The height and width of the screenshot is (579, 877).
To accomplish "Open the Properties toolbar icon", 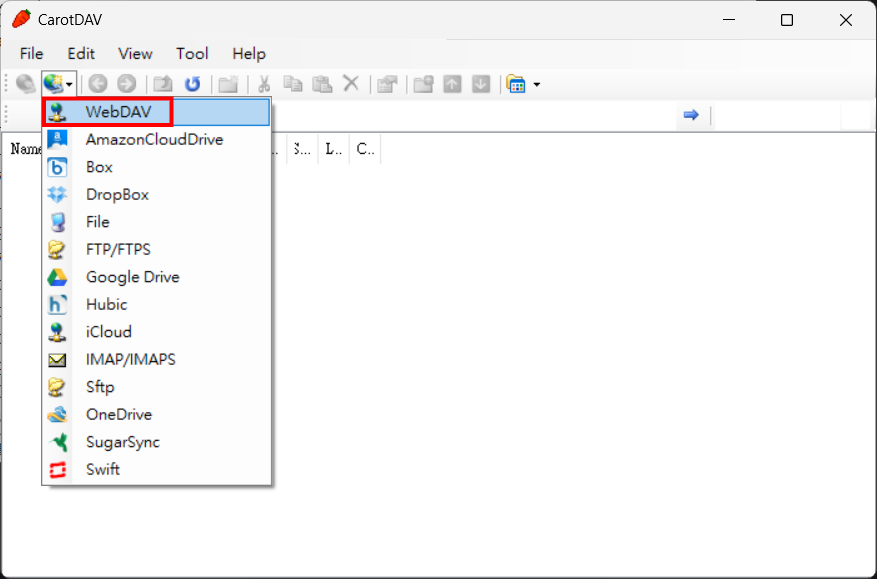I will 387,84.
